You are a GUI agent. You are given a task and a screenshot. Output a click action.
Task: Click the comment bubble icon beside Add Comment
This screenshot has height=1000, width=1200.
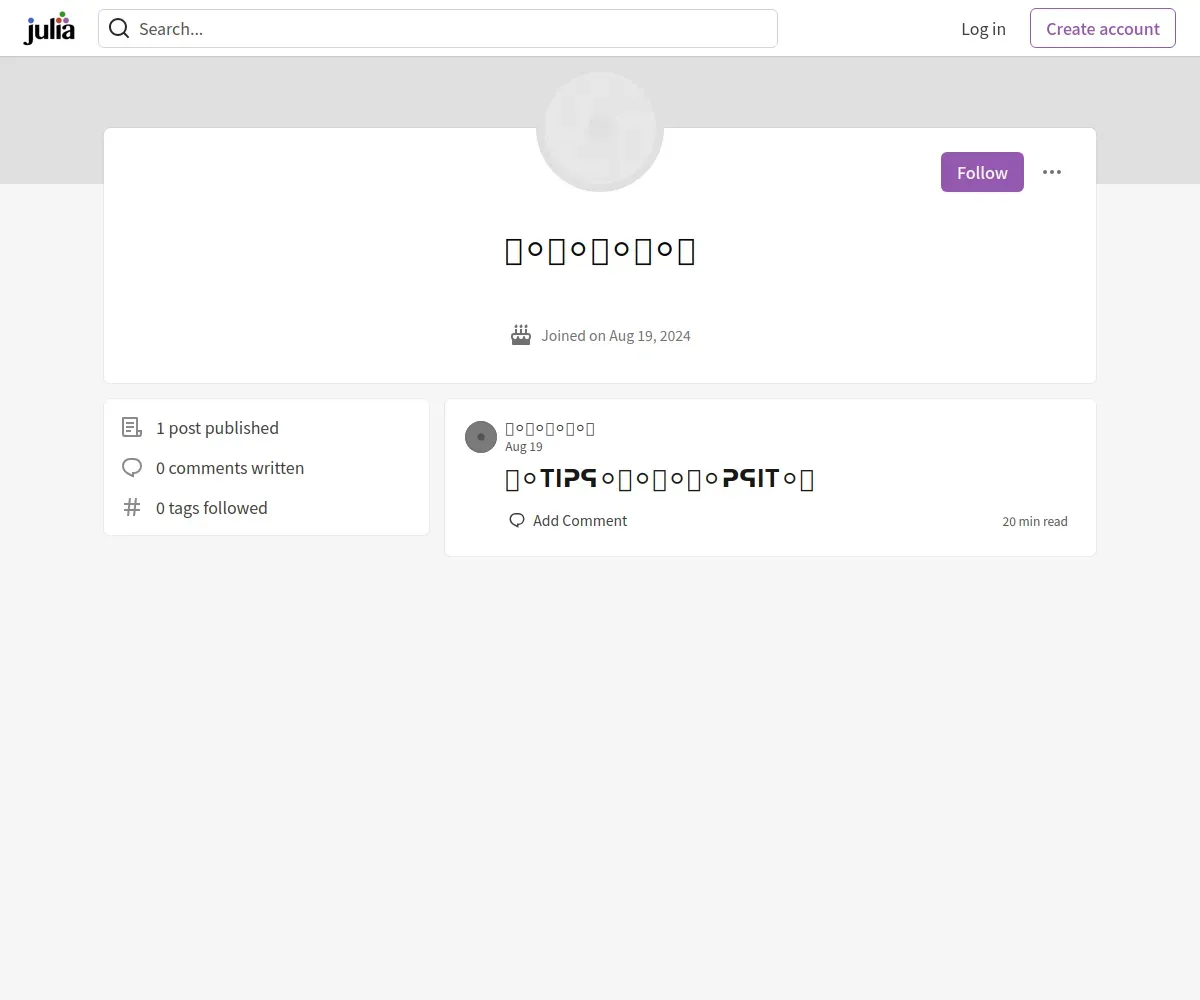click(517, 521)
